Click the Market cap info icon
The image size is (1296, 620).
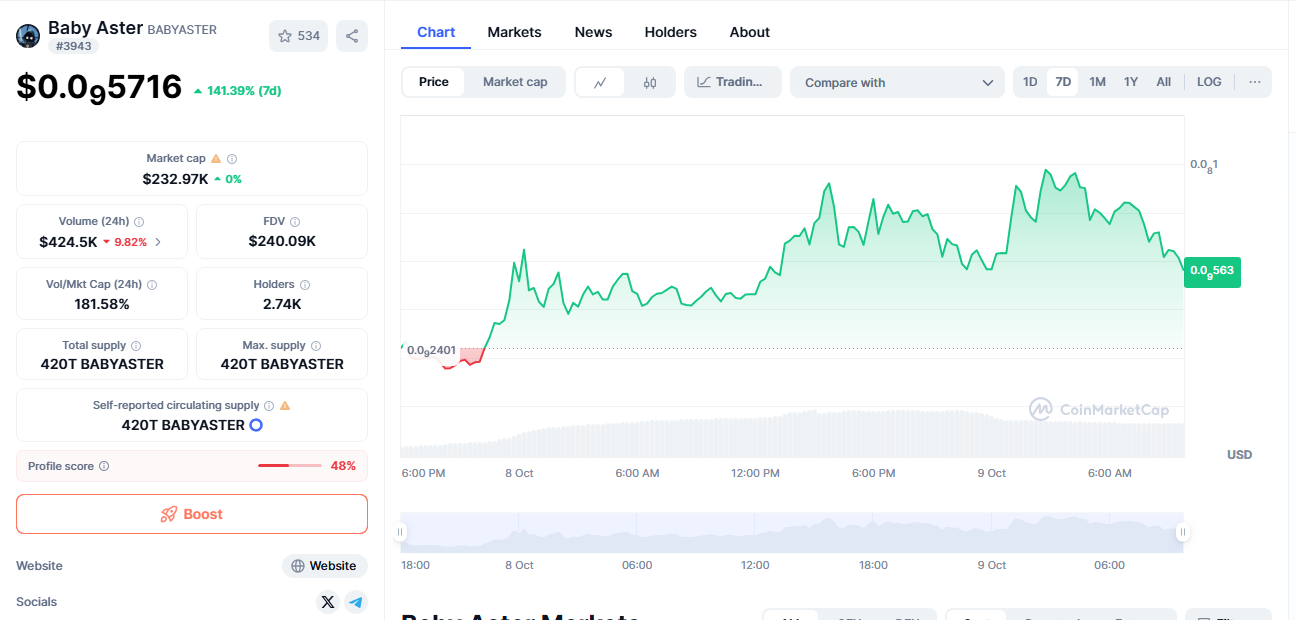[232, 159]
